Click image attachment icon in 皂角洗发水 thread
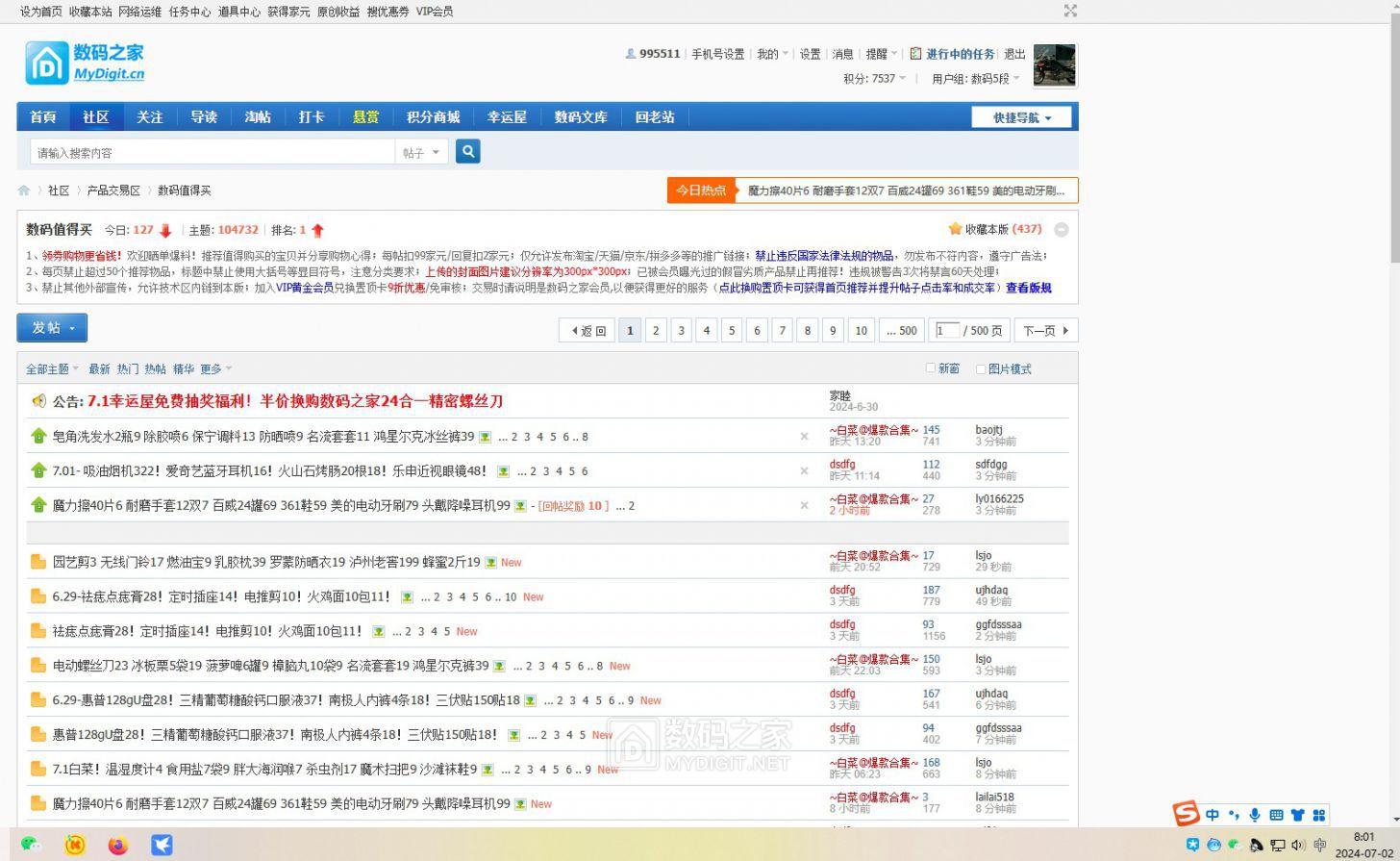The image size is (1400, 861). pyautogui.click(x=486, y=437)
